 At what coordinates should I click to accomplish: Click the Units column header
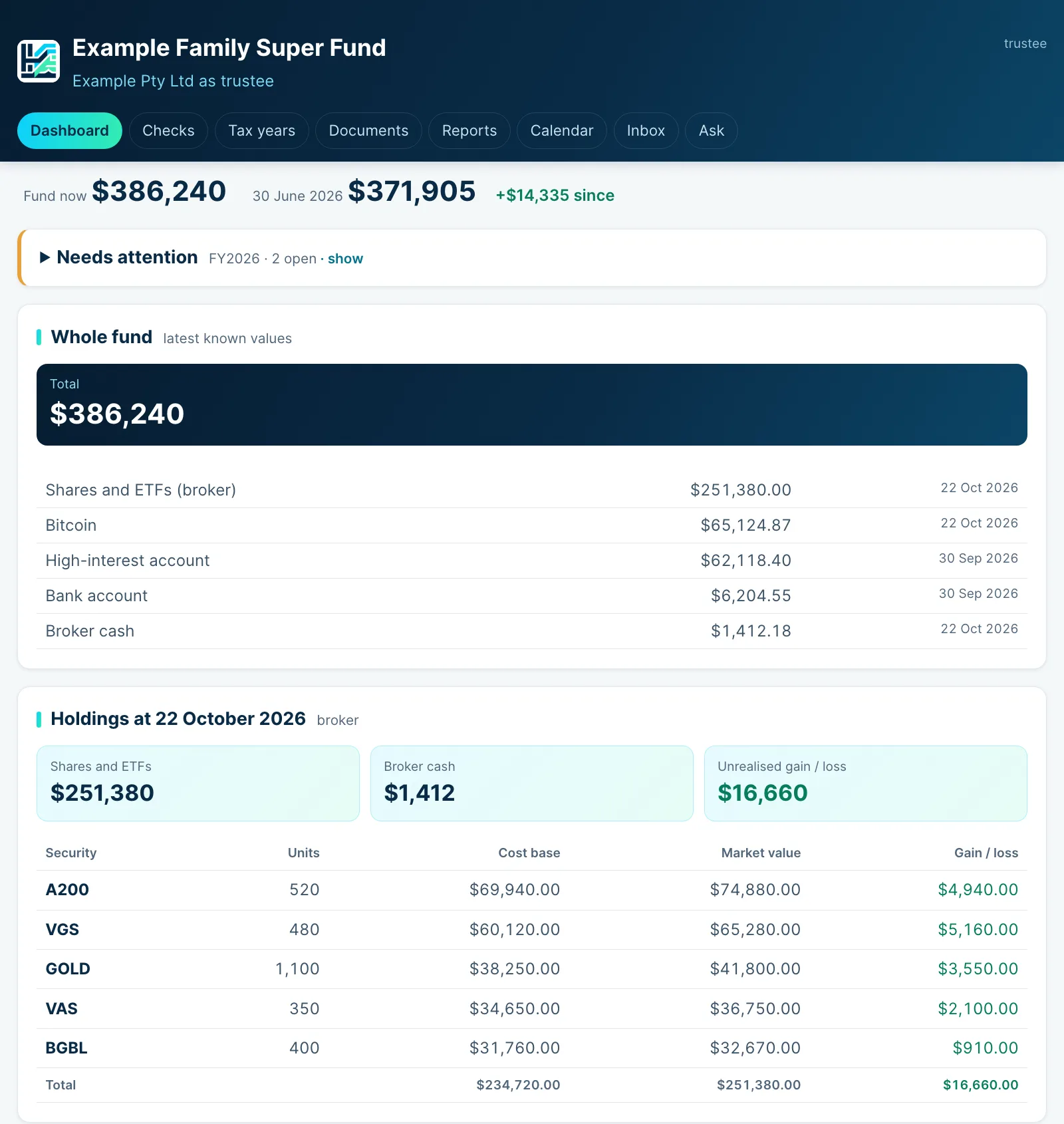pyautogui.click(x=304, y=853)
